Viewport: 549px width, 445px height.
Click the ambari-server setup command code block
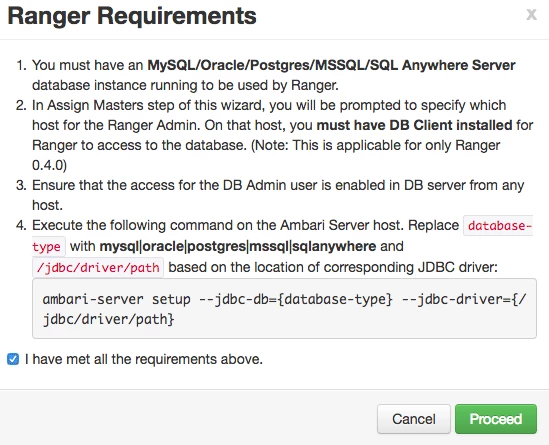coord(284,308)
